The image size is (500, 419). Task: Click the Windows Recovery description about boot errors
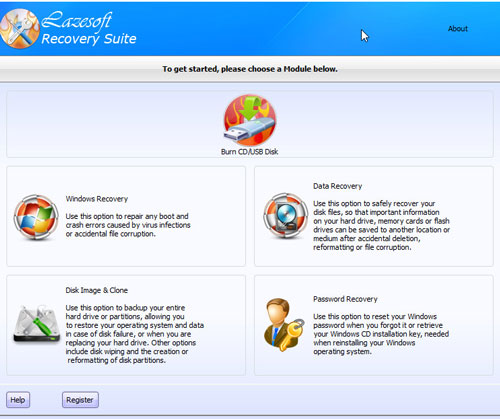128,225
